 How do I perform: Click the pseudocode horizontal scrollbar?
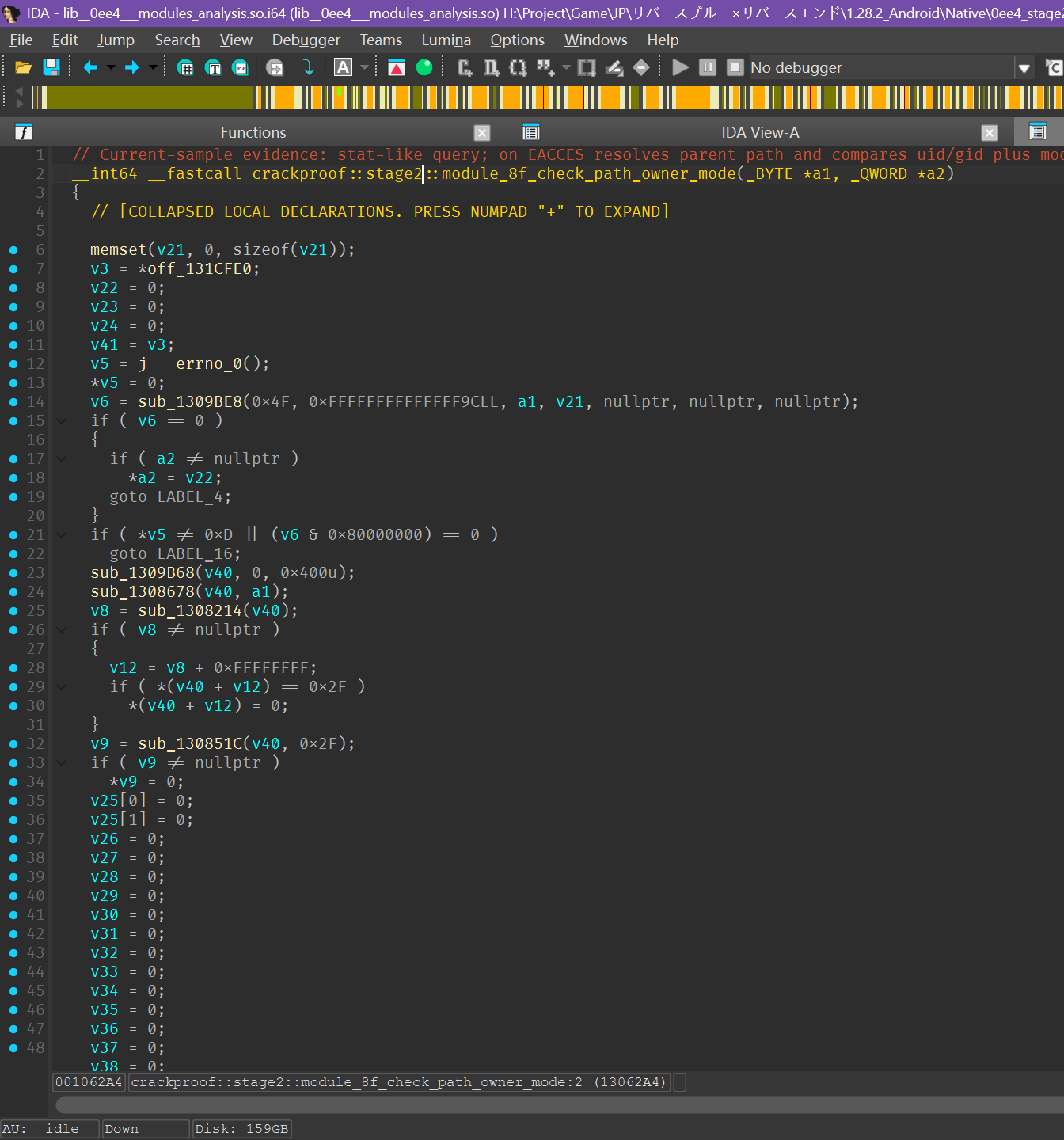point(560,1105)
